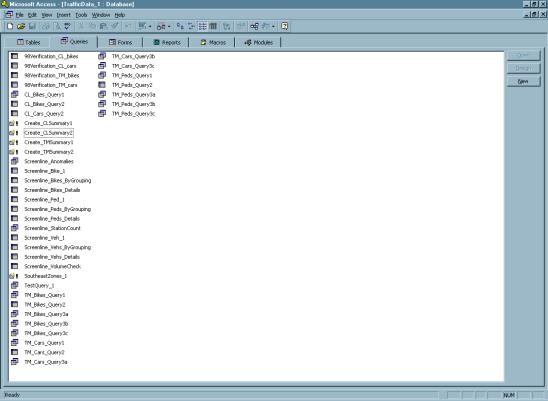Click the Spelling check toolbar icon
Image resolution: width=548 pixels, height=401 pixels.
67,26
